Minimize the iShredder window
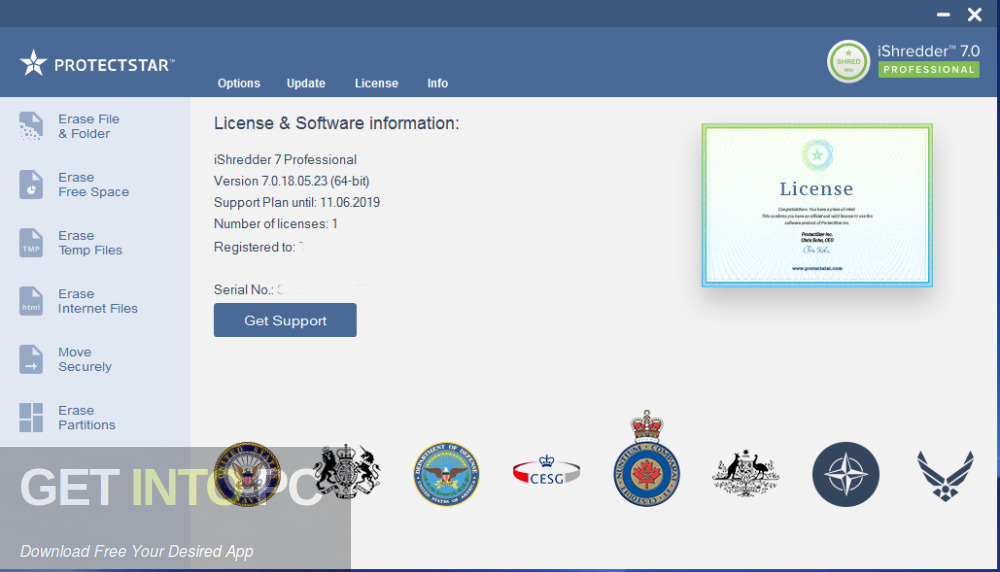Viewport: 1000px width, 572px height. click(943, 14)
